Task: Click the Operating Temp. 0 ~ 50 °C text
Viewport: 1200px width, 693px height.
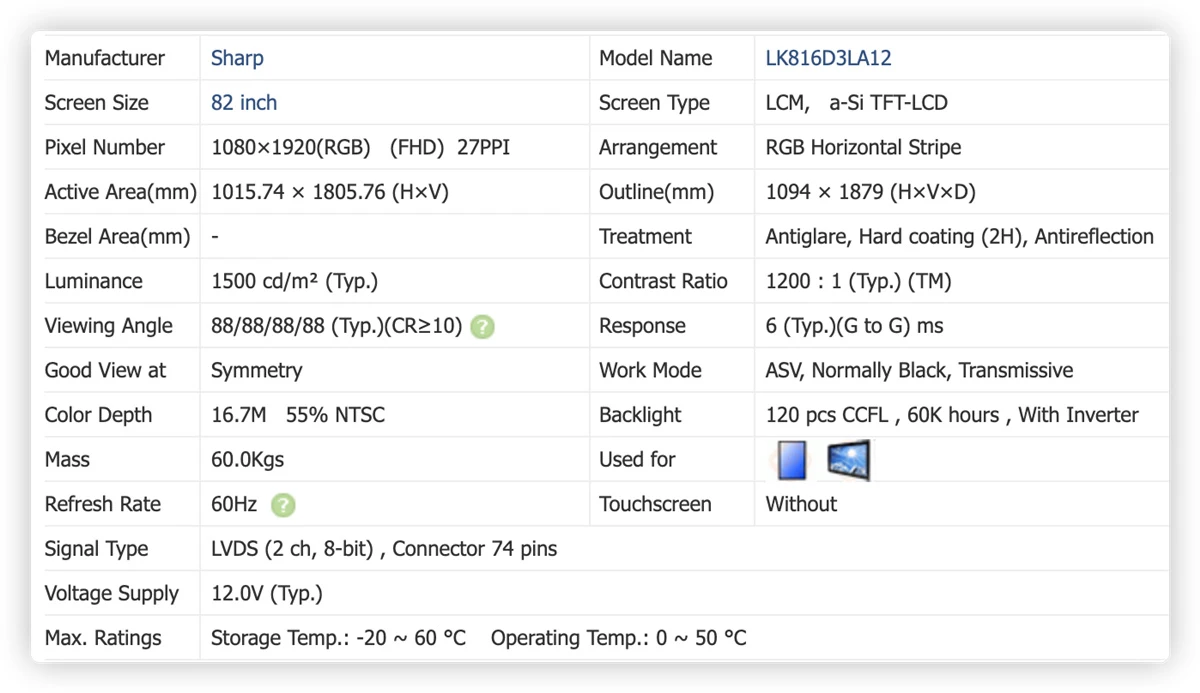Action: point(618,638)
